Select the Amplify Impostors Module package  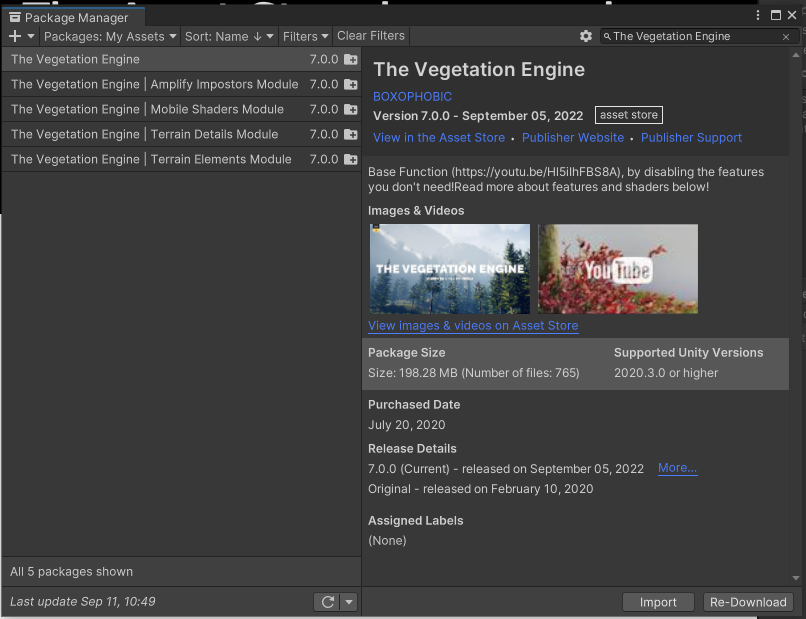(x=181, y=84)
